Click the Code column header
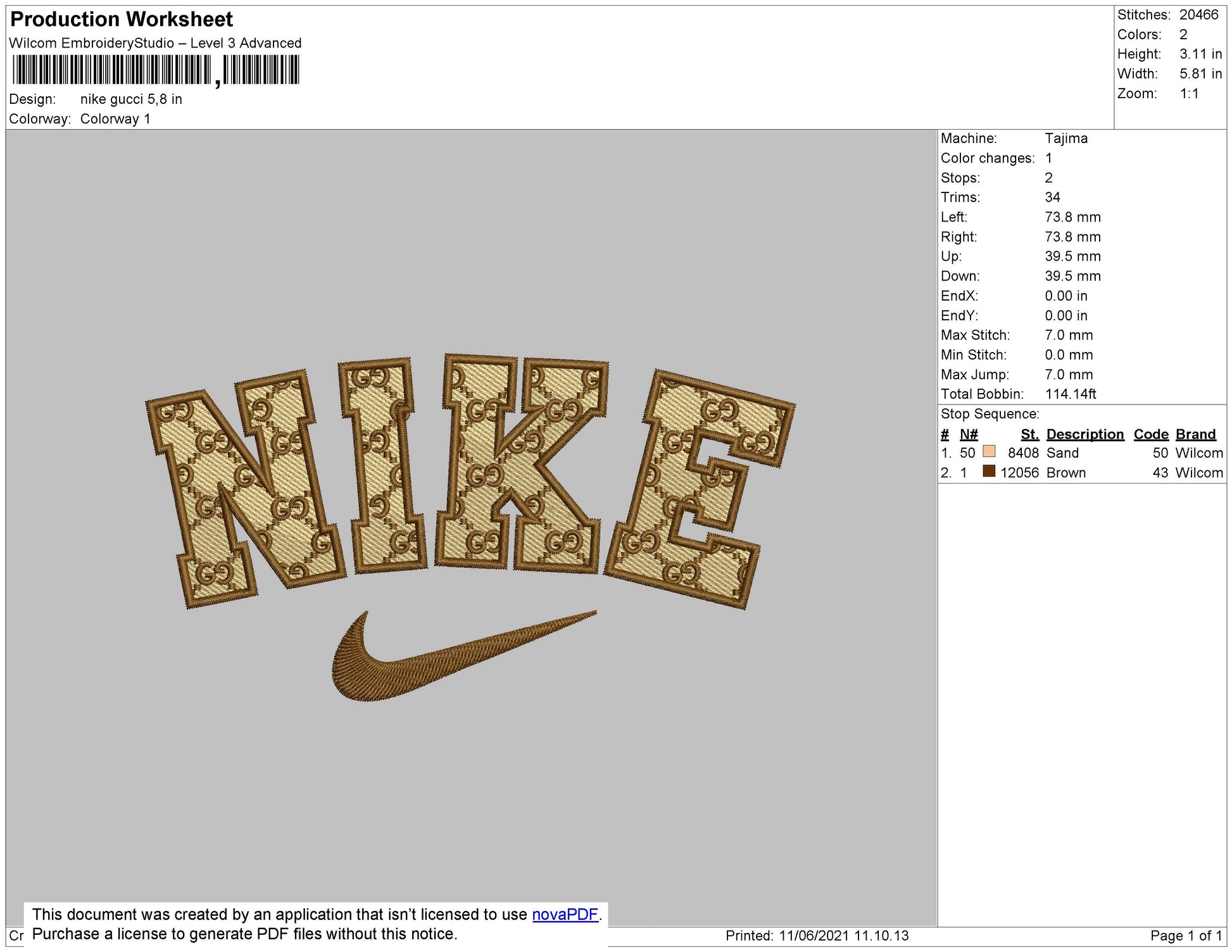The image size is (1232, 952). coord(1151,434)
